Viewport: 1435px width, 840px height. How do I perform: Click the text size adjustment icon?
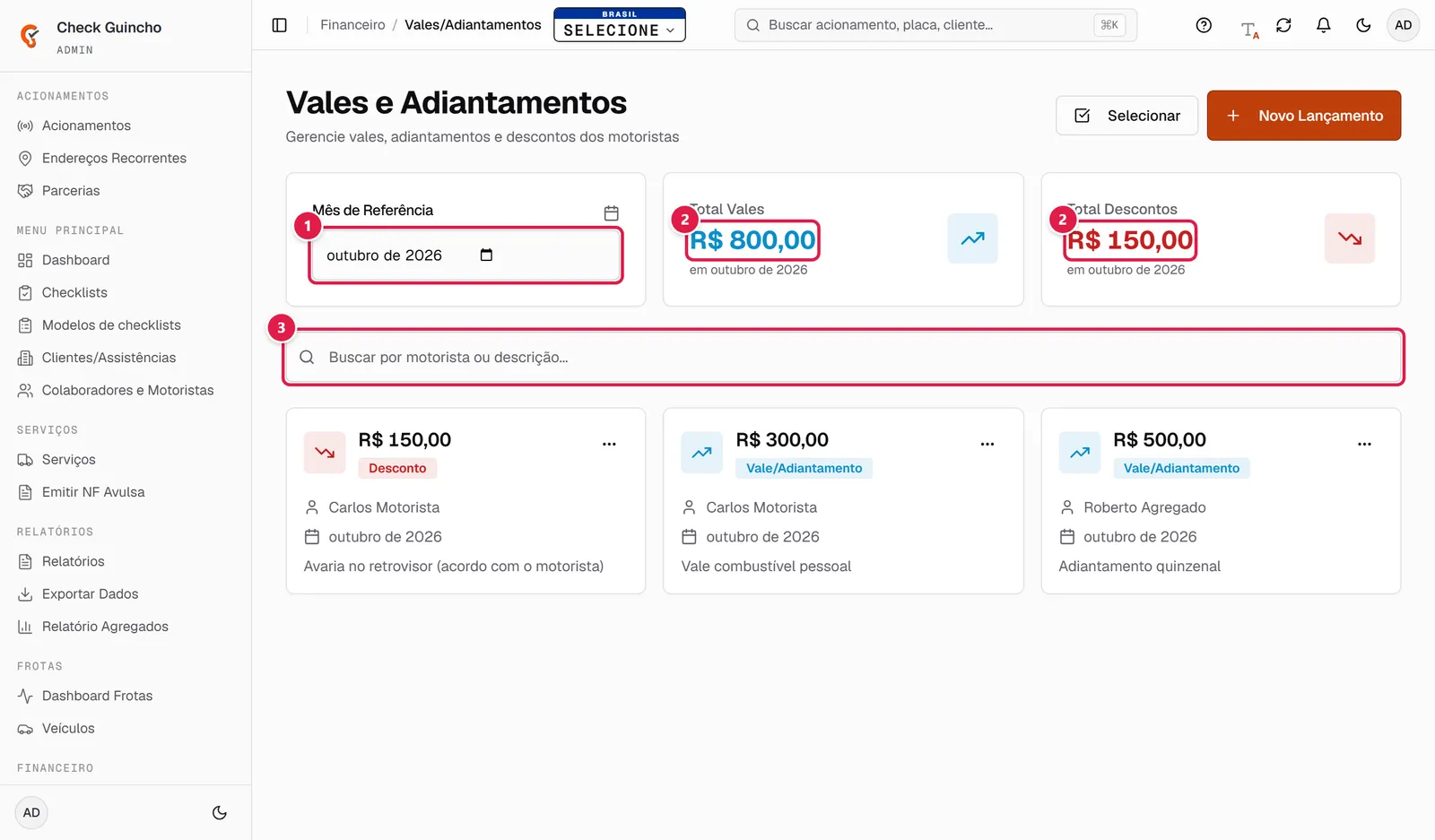pos(1249,30)
